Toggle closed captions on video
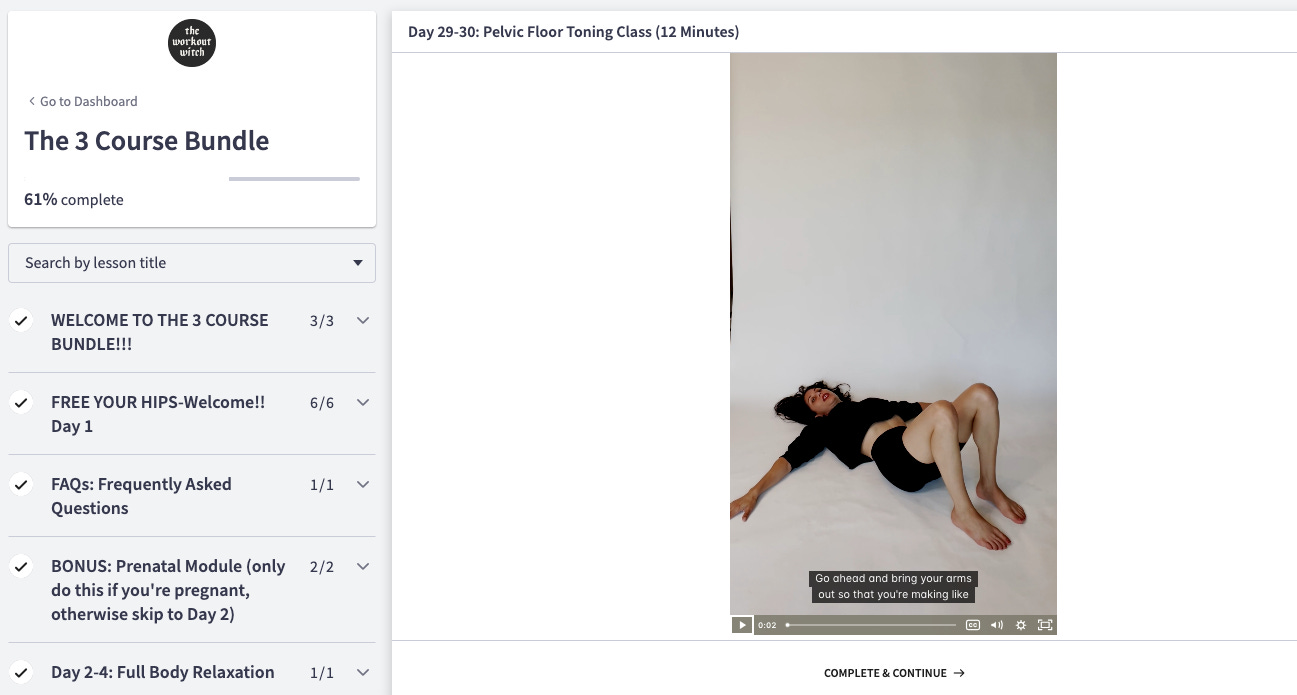The image size is (1297, 695). coord(973,625)
